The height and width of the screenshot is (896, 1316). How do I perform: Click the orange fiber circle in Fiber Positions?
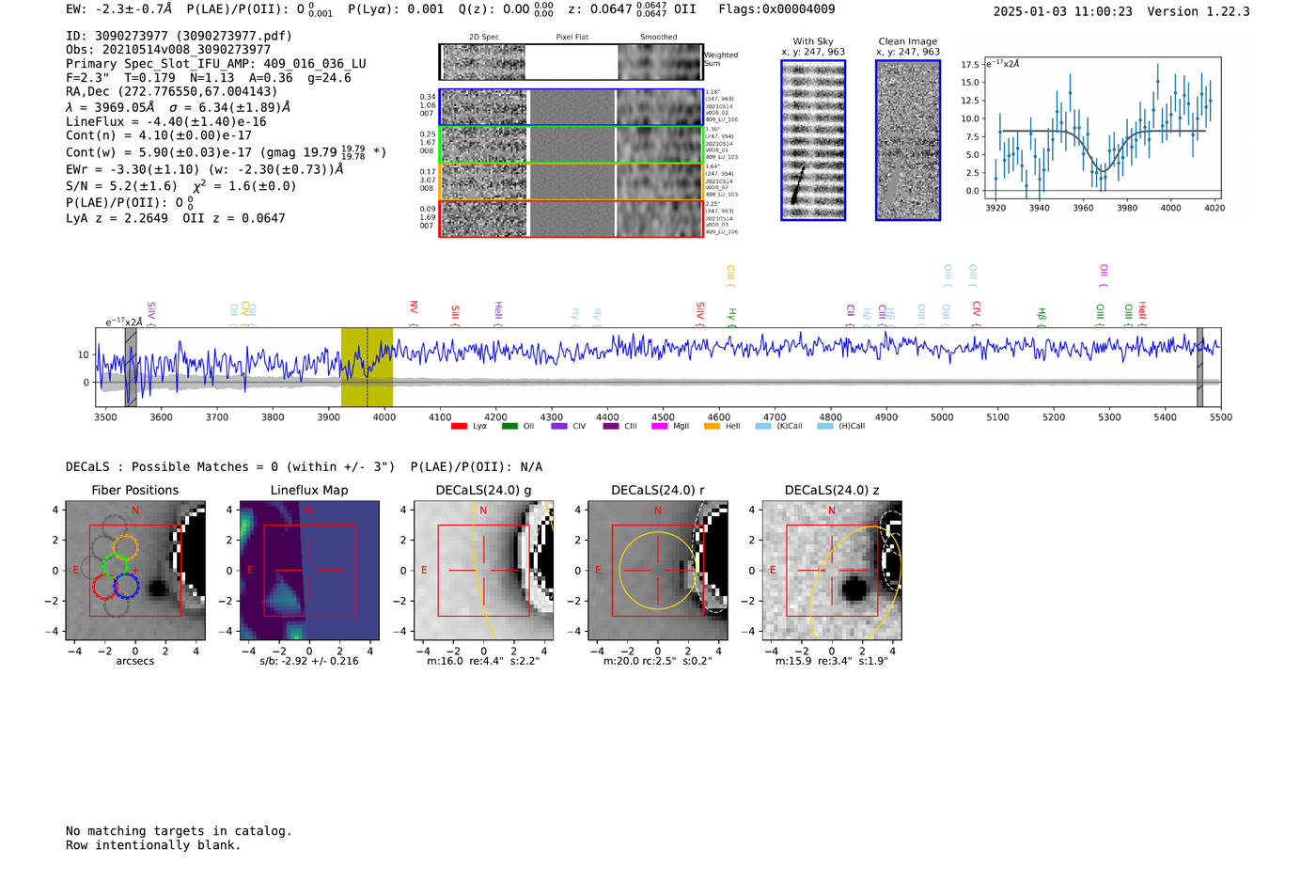[126, 546]
